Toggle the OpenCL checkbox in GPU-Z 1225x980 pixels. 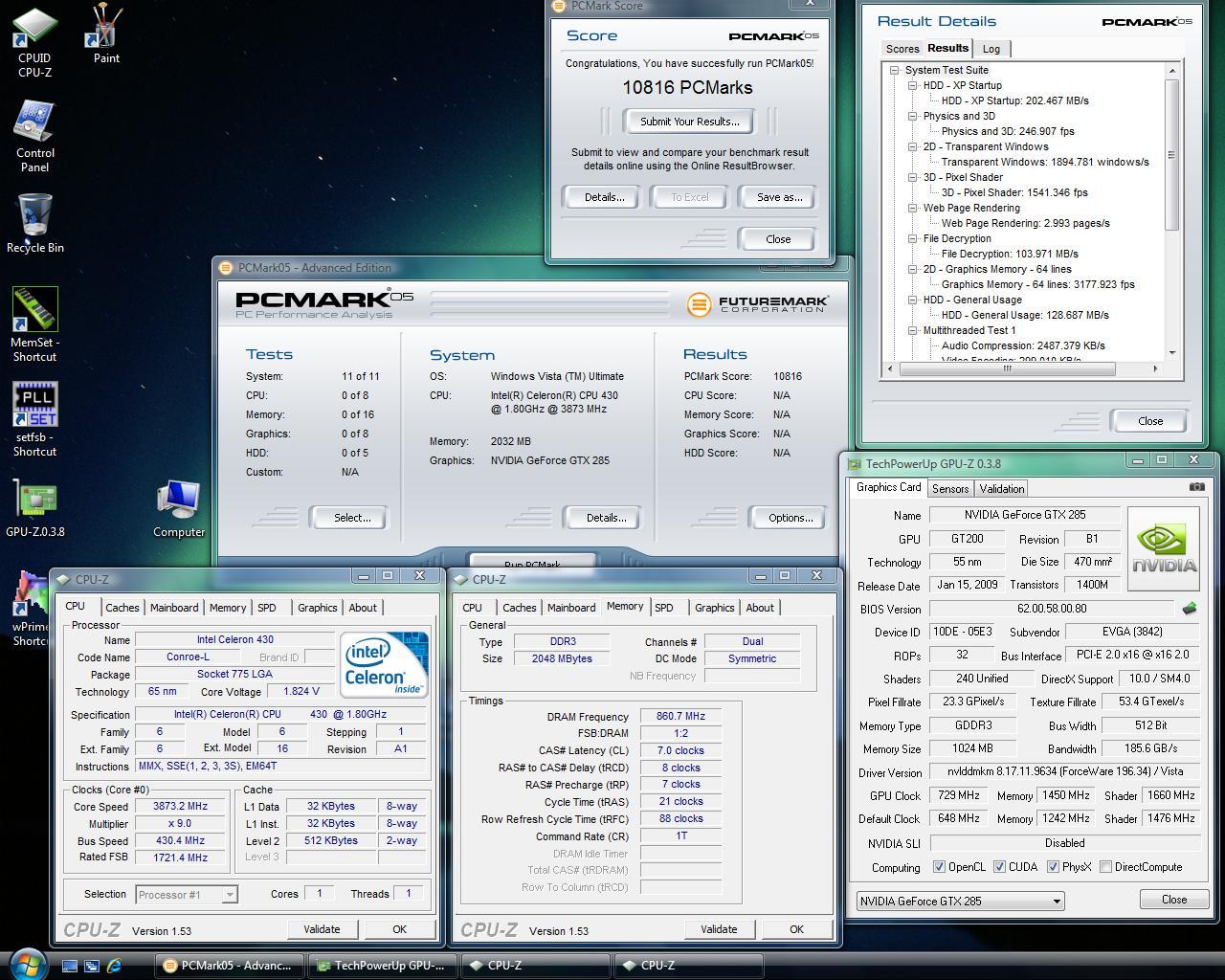[x=939, y=867]
